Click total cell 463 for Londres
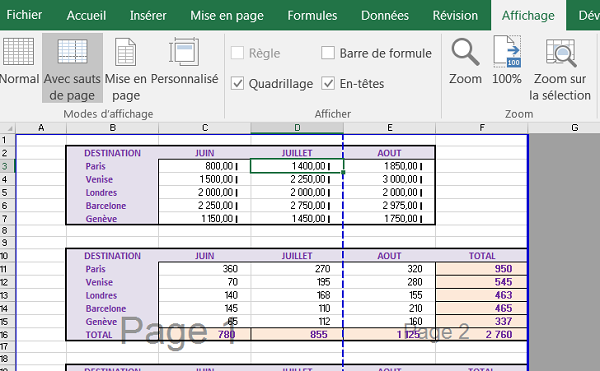Screen dimensions: 600x371 pyautogui.click(x=482, y=295)
